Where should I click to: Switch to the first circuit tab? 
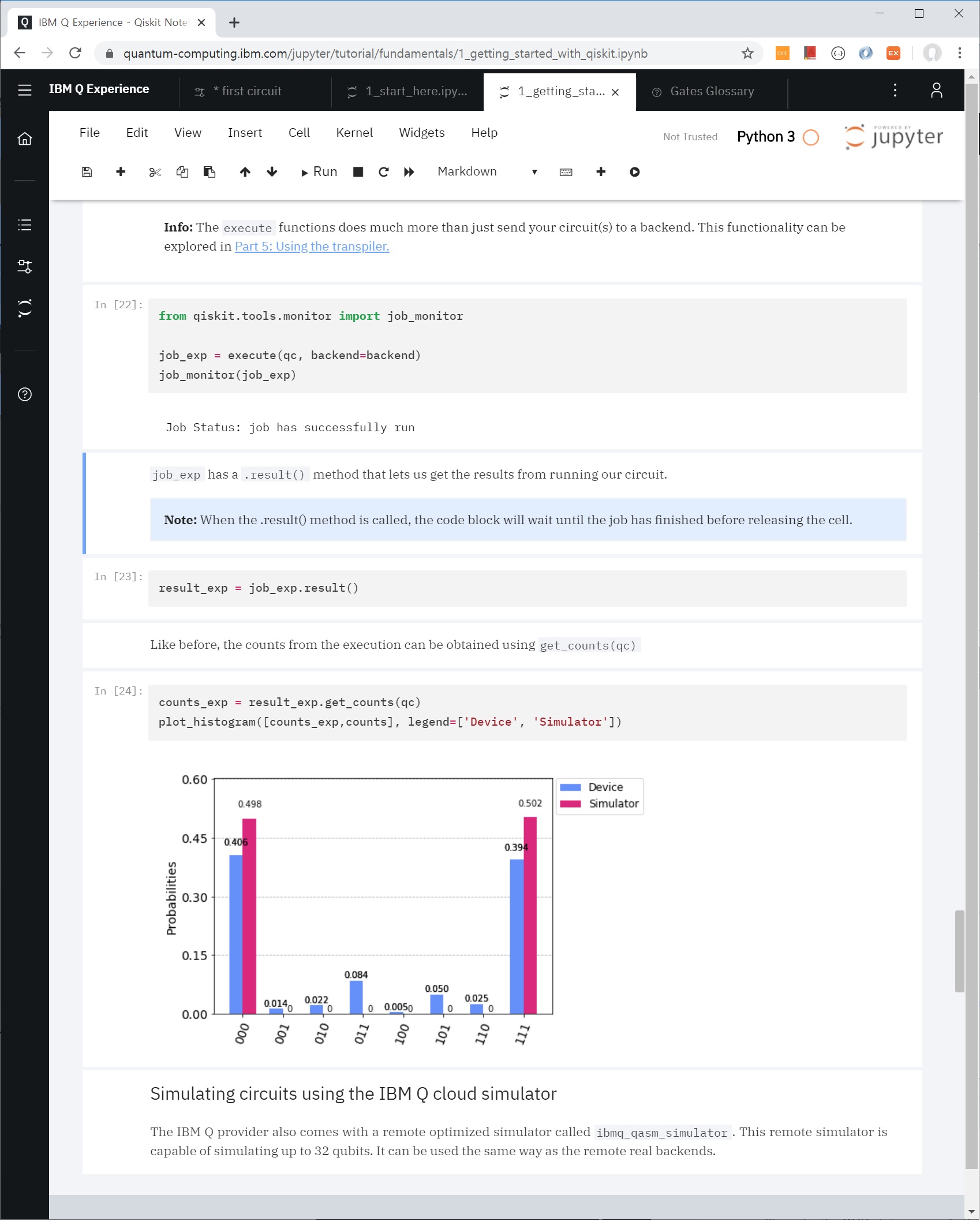click(x=255, y=91)
